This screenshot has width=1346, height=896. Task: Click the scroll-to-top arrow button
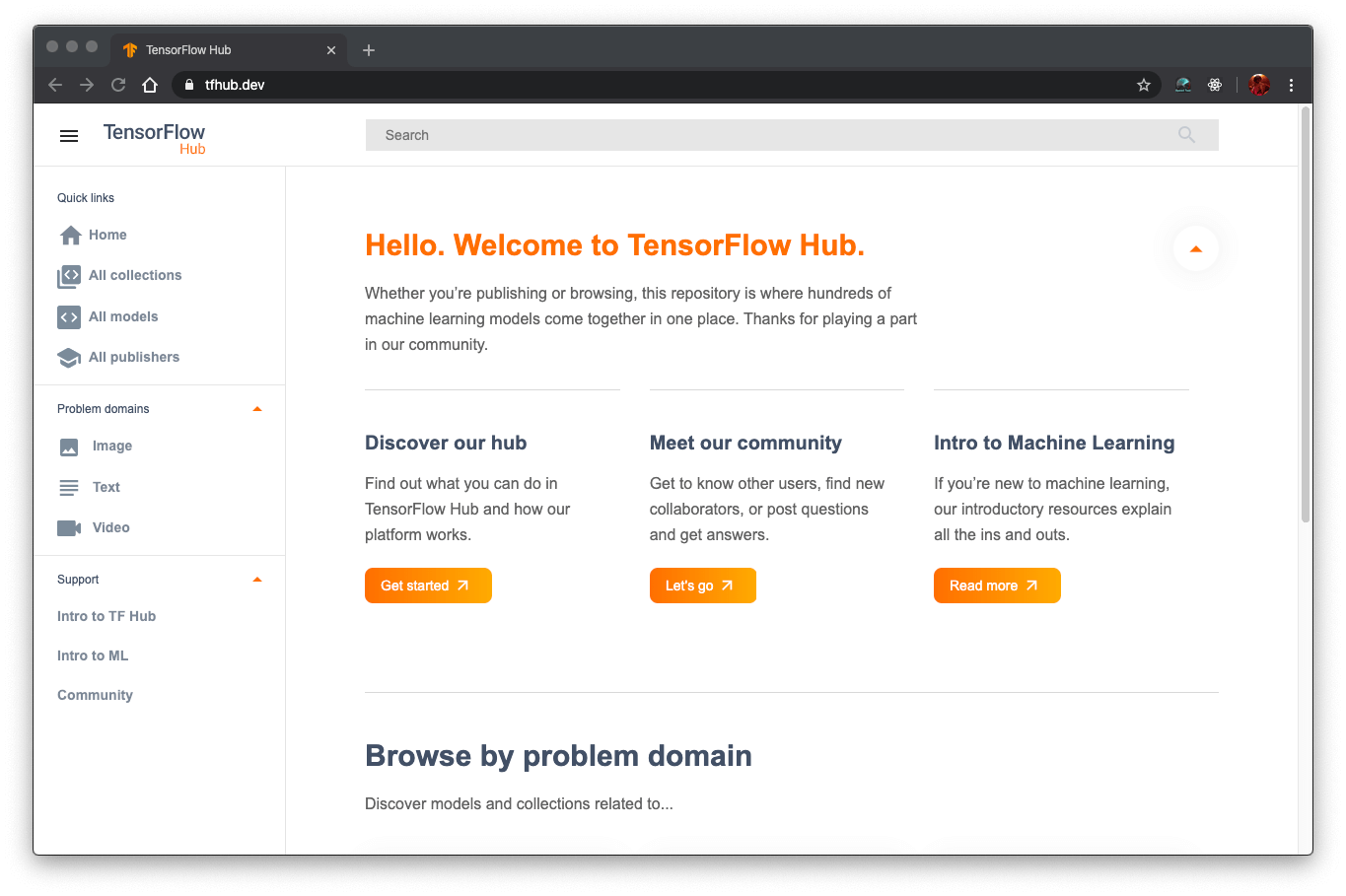pyautogui.click(x=1195, y=248)
